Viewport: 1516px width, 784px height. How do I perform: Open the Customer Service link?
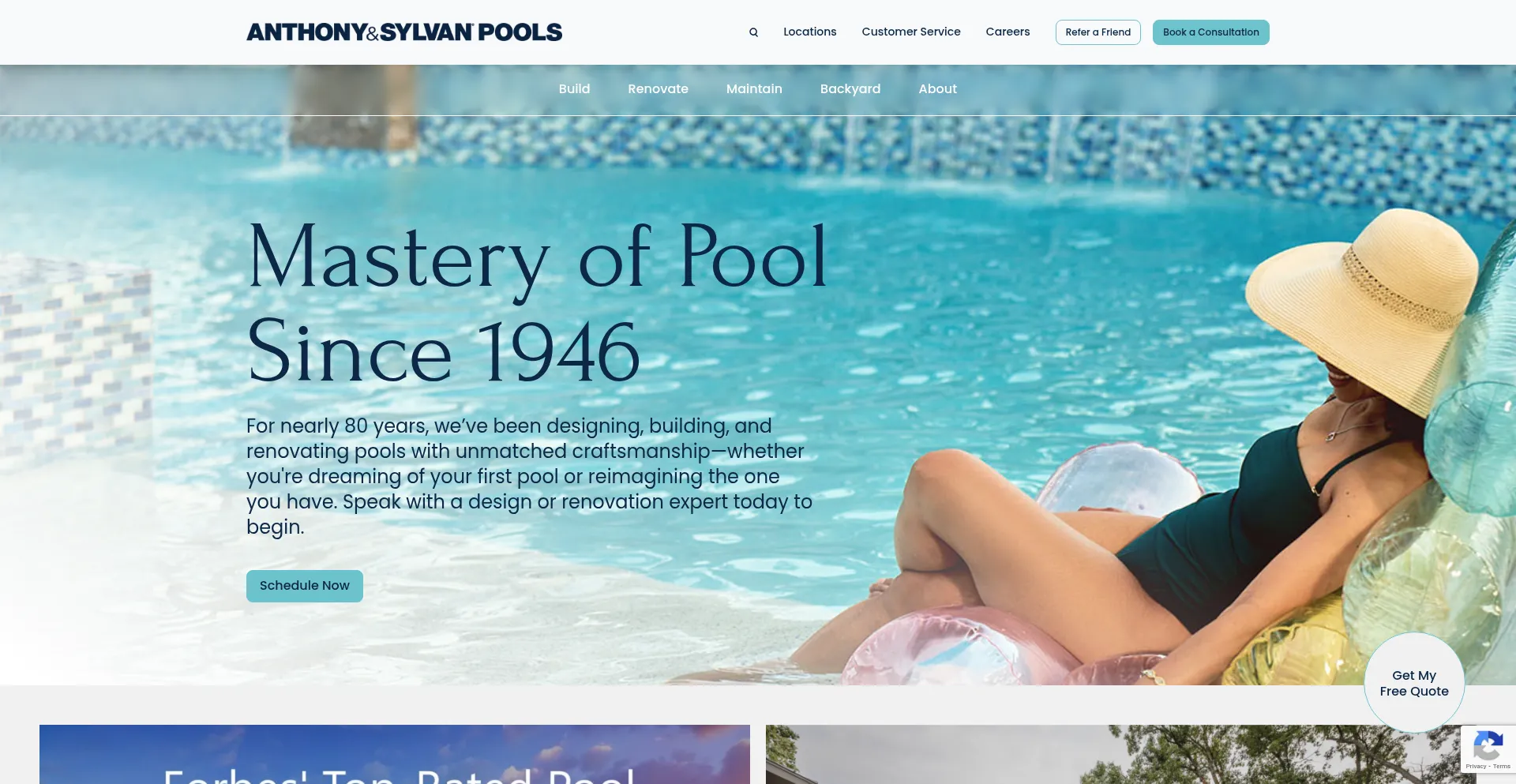pyautogui.click(x=911, y=32)
